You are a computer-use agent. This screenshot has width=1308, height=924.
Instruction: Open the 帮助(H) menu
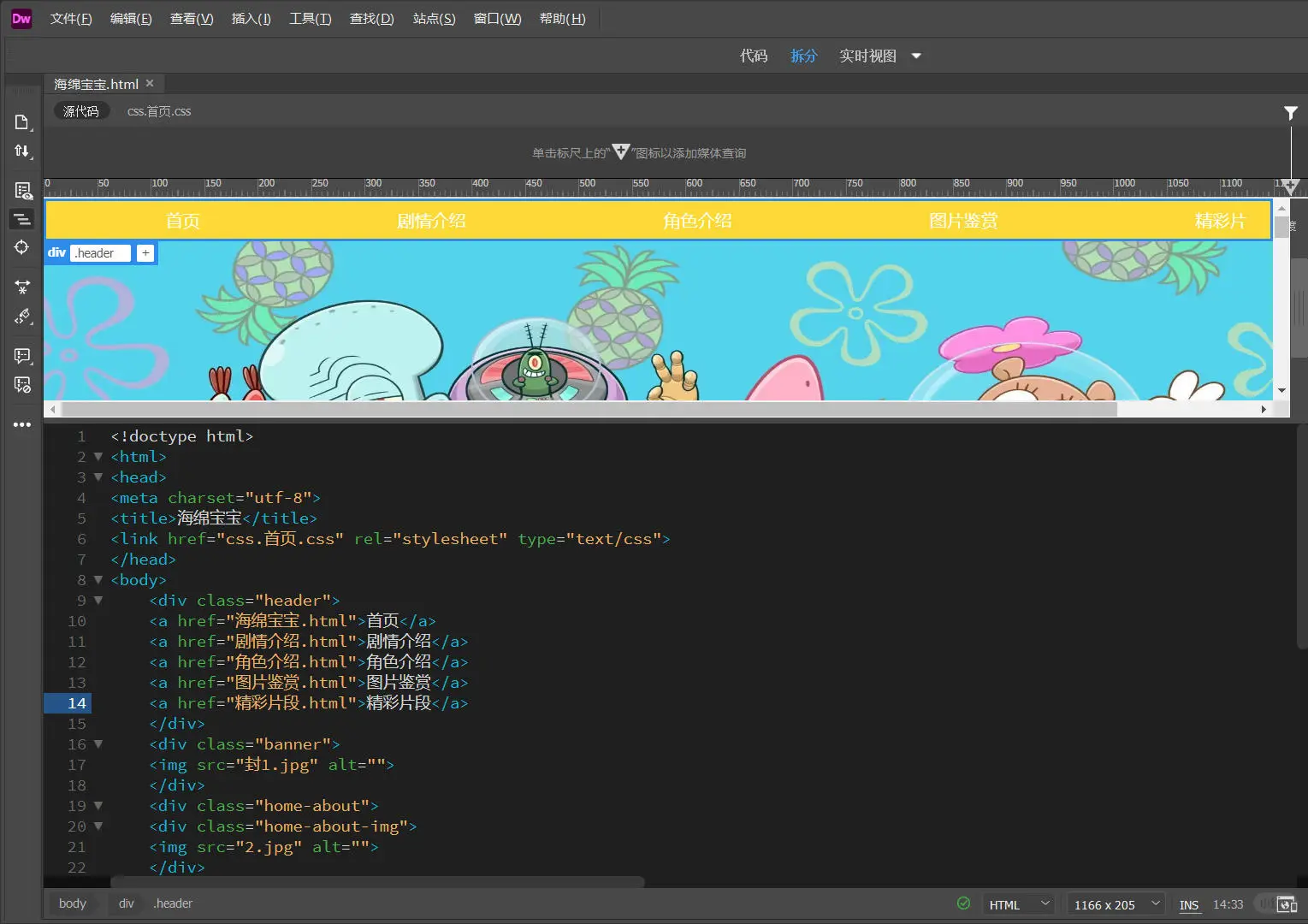(x=563, y=19)
